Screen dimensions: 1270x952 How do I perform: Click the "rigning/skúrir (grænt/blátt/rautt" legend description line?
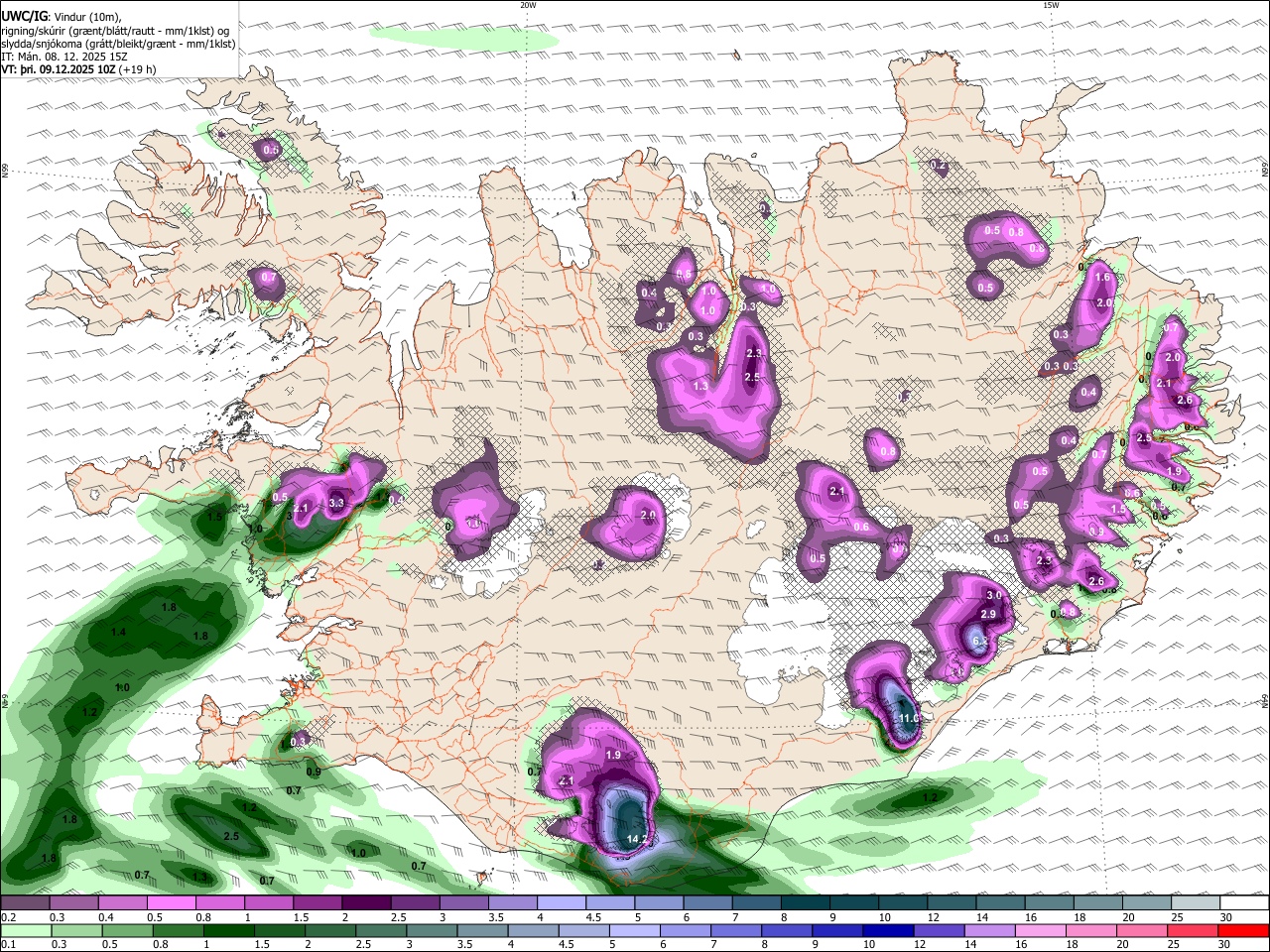pyautogui.click(x=115, y=30)
